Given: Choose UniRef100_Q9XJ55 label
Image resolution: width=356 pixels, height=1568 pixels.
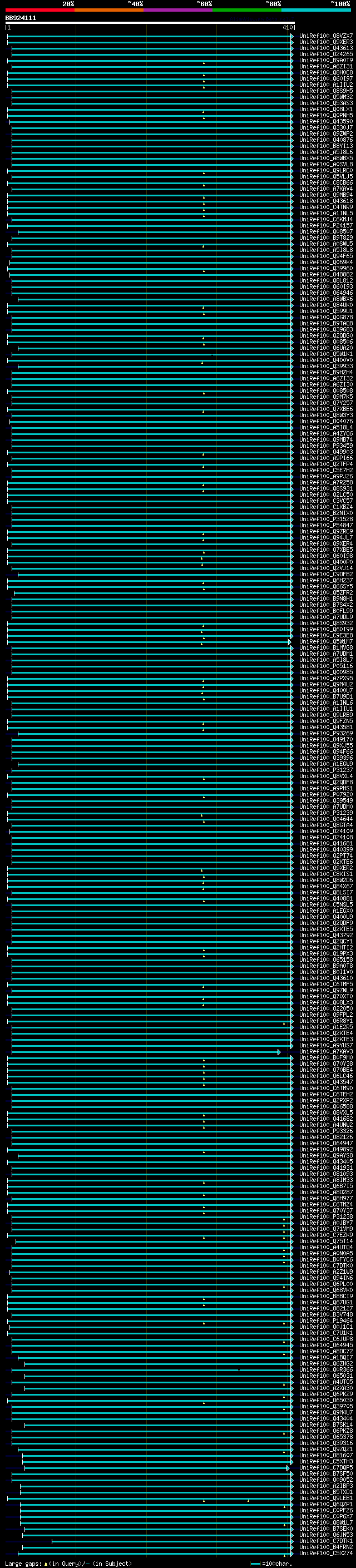Looking at the screenshot, I should 326,745.
